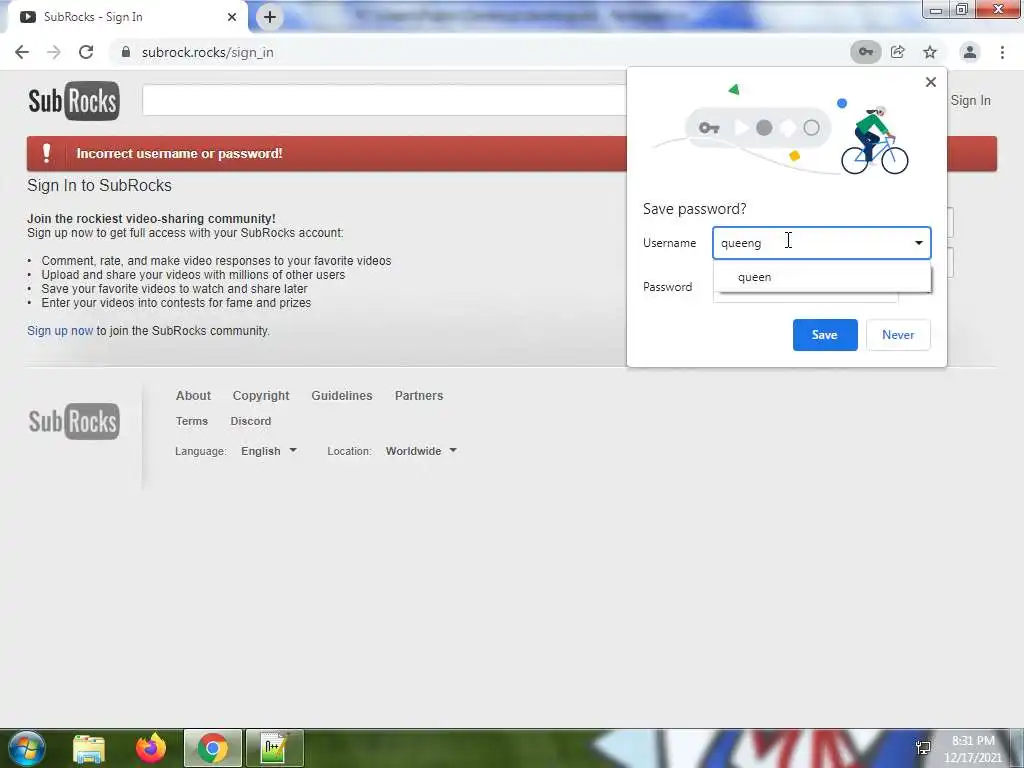Viewport: 1024px width, 768px height.
Task: Close the SubRocks - Sign In tab
Action: 232,17
